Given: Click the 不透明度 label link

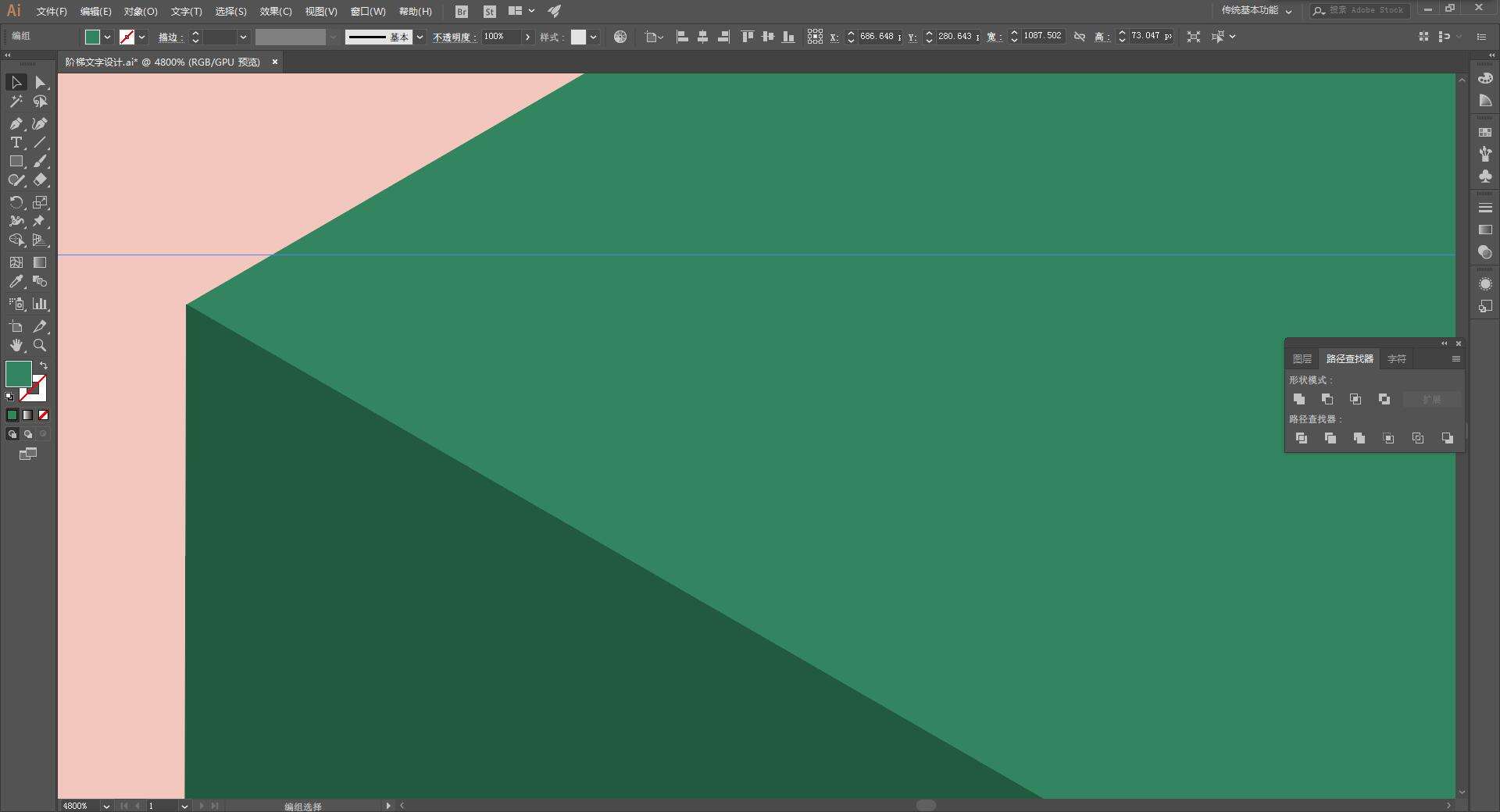Looking at the screenshot, I should 454,37.
